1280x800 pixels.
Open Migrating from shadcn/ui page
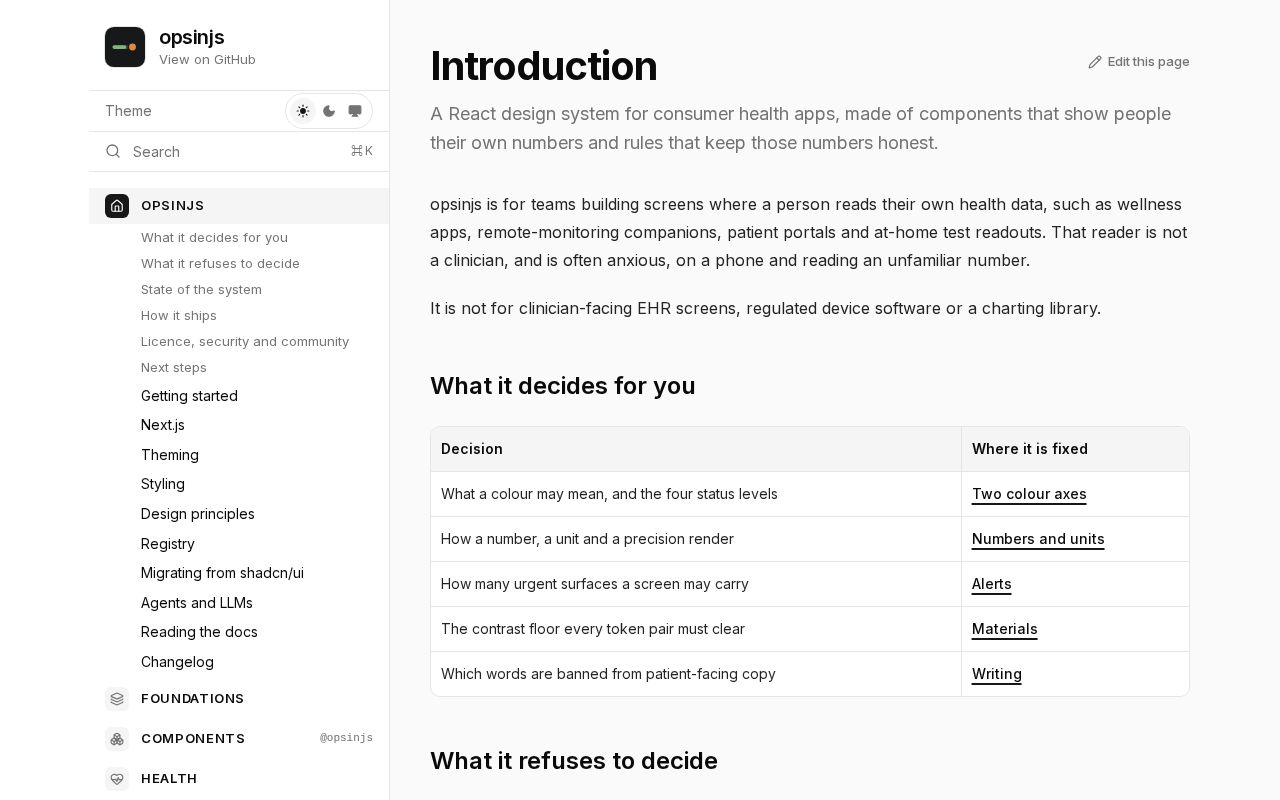[x=222, y=573]
